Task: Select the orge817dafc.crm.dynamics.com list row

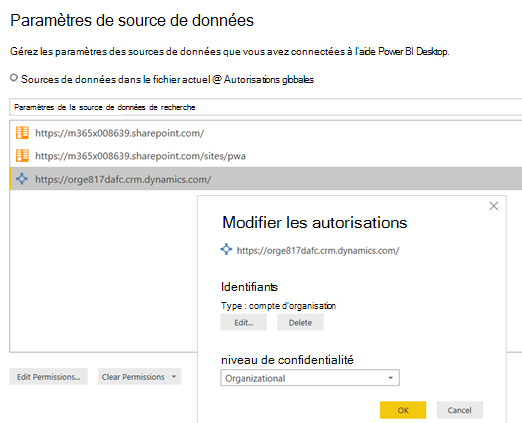Action: [266, 179]
